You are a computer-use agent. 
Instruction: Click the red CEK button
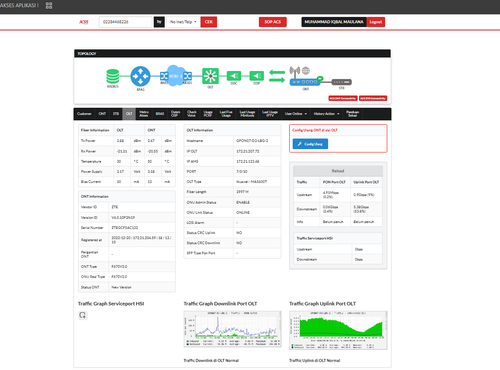pyautogui.click(x=209, y=22)
